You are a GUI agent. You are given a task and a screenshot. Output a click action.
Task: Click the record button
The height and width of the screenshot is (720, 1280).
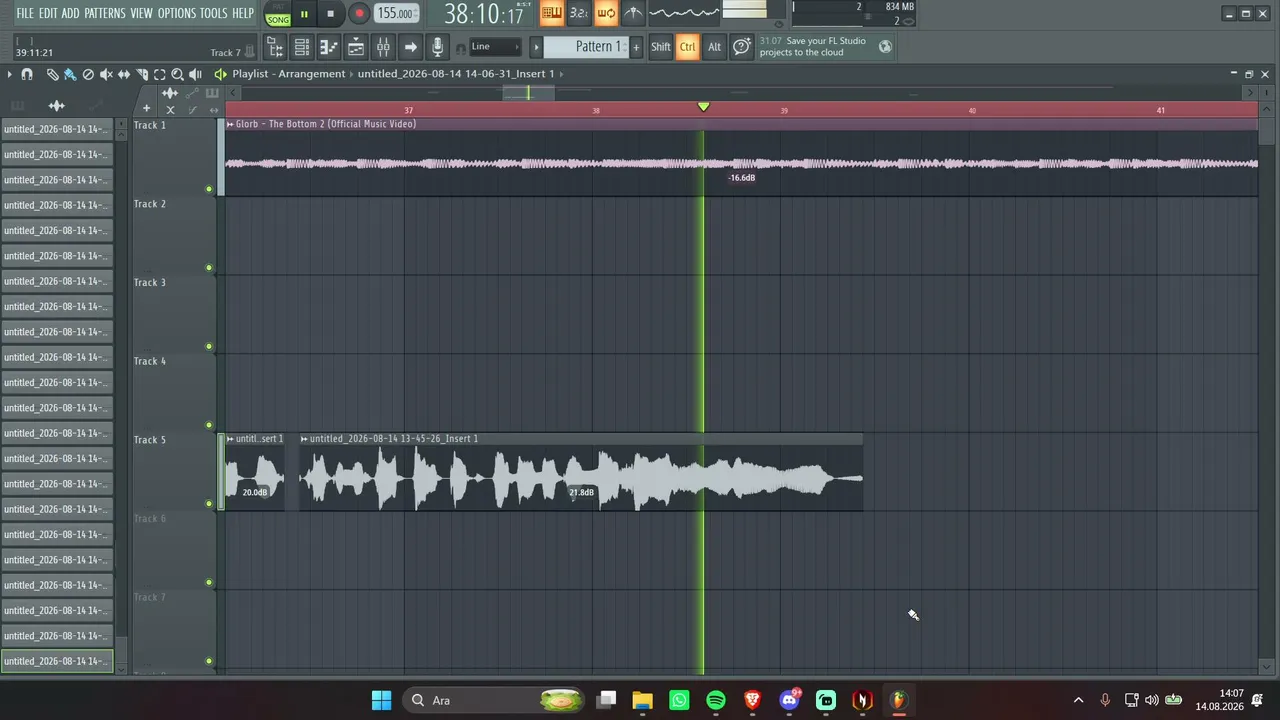pyautogui.click(x=359, y=14)
